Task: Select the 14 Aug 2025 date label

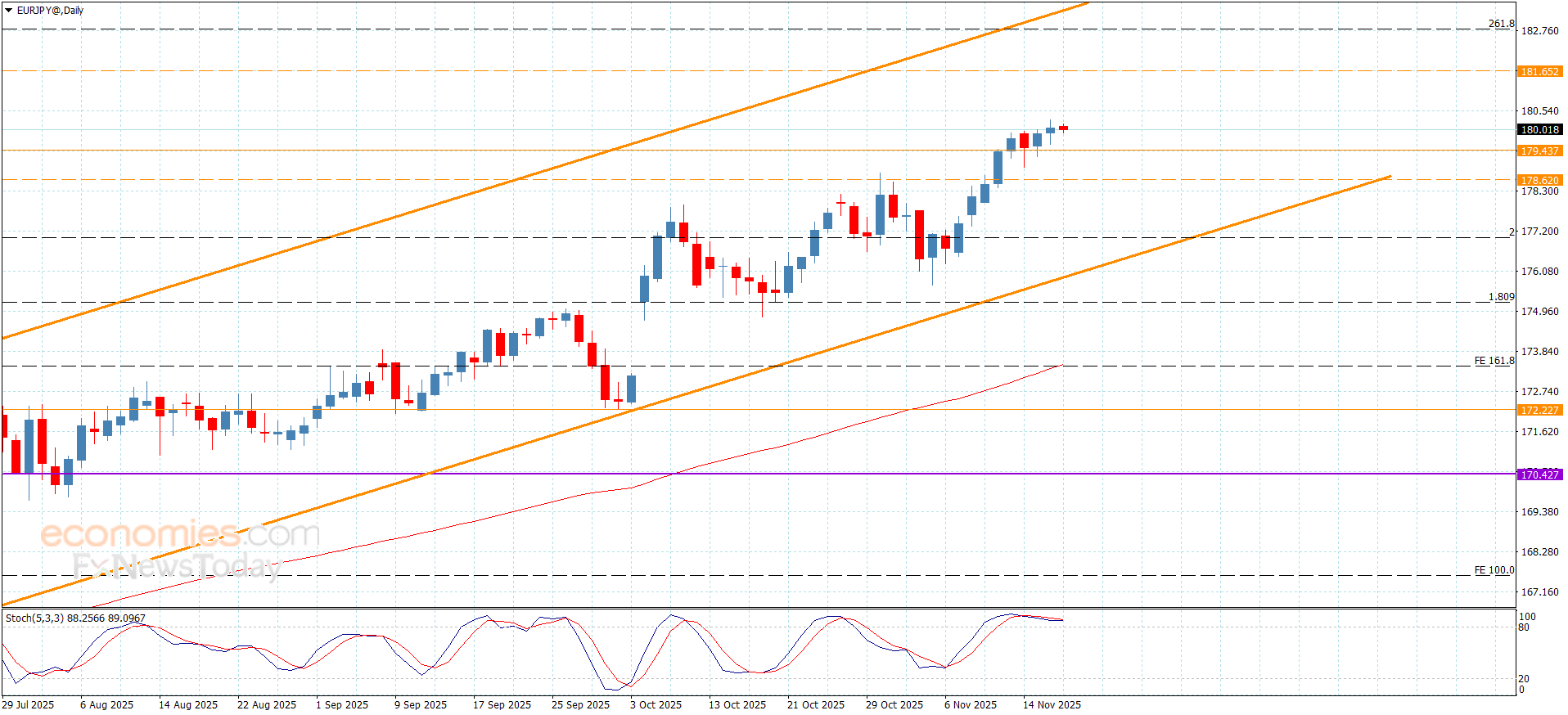Action: (188, 705)
